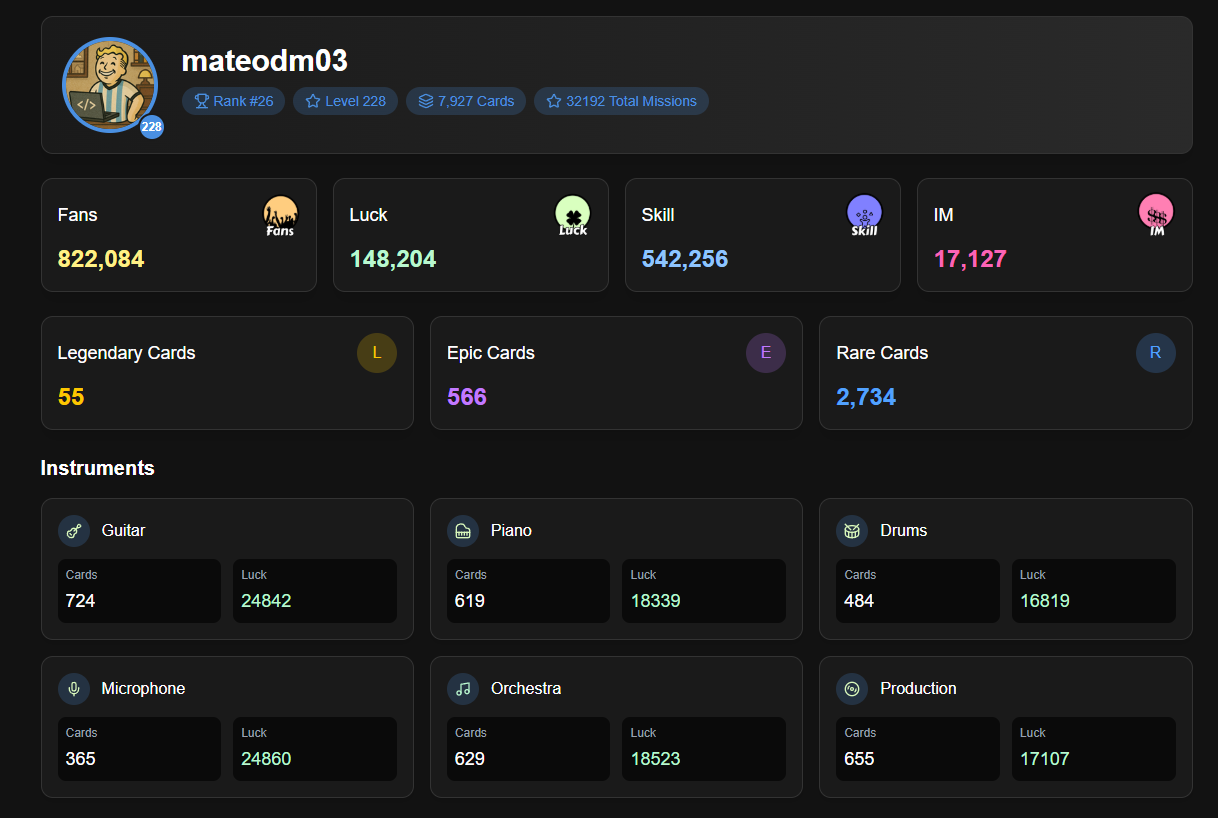Click the Rank #26 trophy badge
This screenshot has width=1218, height=818.
click(x=233, y=101)
